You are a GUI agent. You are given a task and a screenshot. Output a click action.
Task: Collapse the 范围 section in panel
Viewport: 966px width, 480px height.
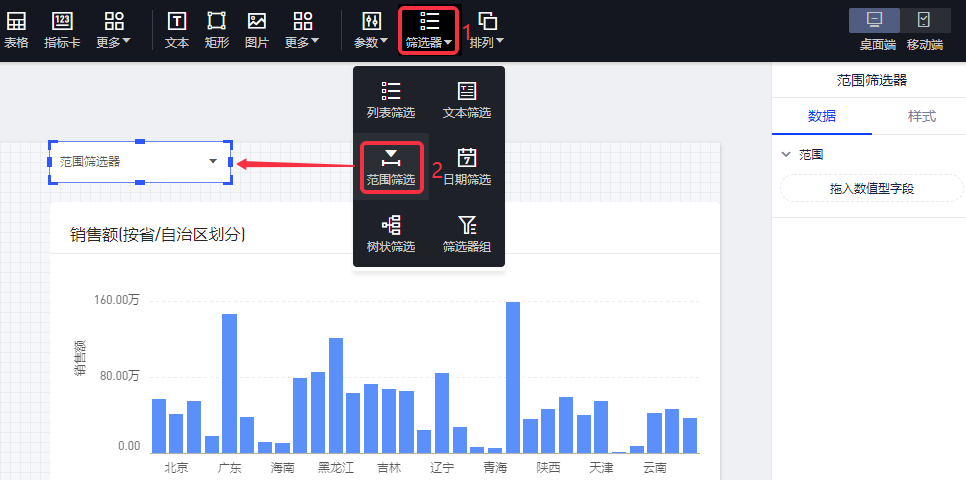(x=786, y=155)
